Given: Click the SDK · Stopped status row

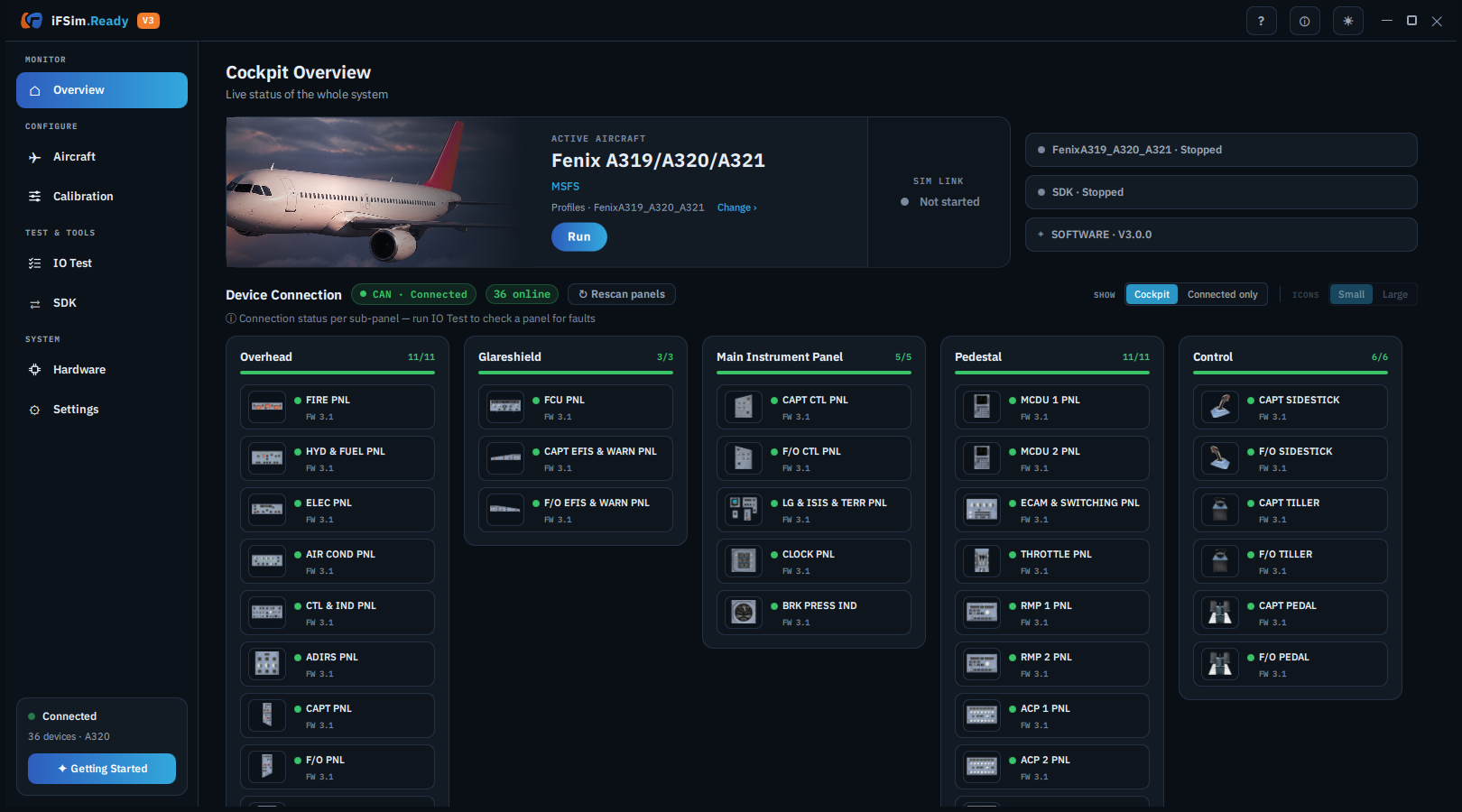Looking at the screenshot, I should click(x=1221, y=192).
